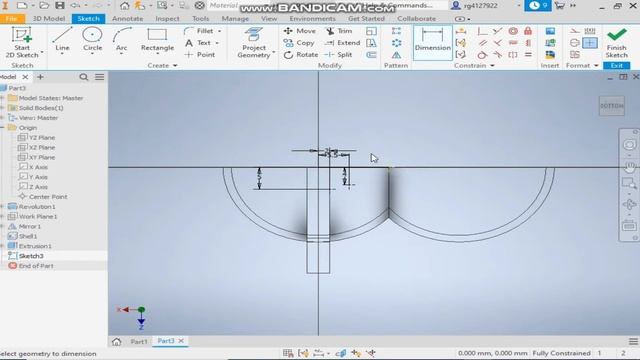Expand the Fillet dropdown arrow
This screenshot has width=640, height=360.
tap(220, 31)
